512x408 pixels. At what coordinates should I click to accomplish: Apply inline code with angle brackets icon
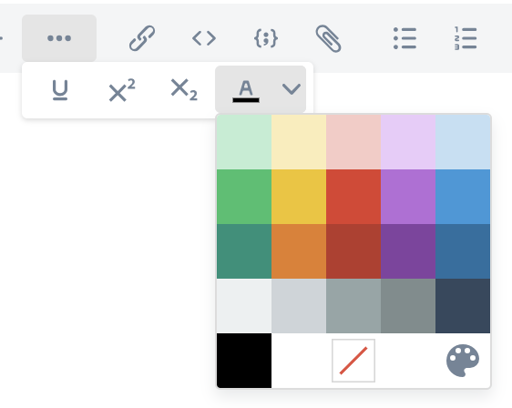(x=204, y=38)
